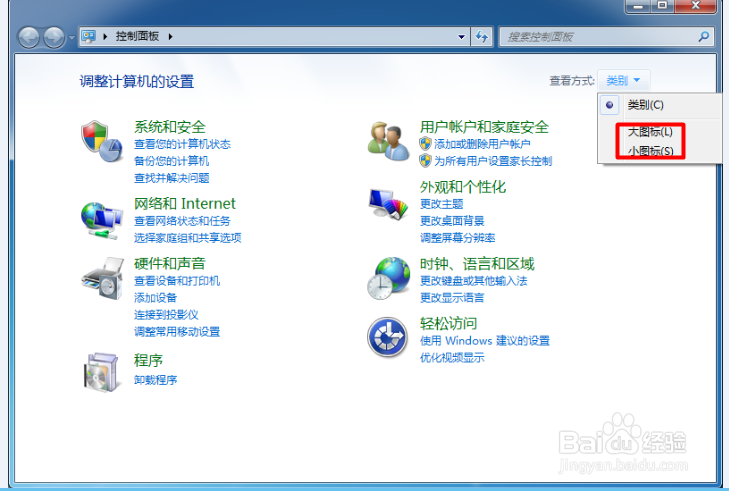The width and height of the screenshot is (729, 491).
Task: Open 用户帐户和家庭安全 heading
Action: [x=484, y=126]
